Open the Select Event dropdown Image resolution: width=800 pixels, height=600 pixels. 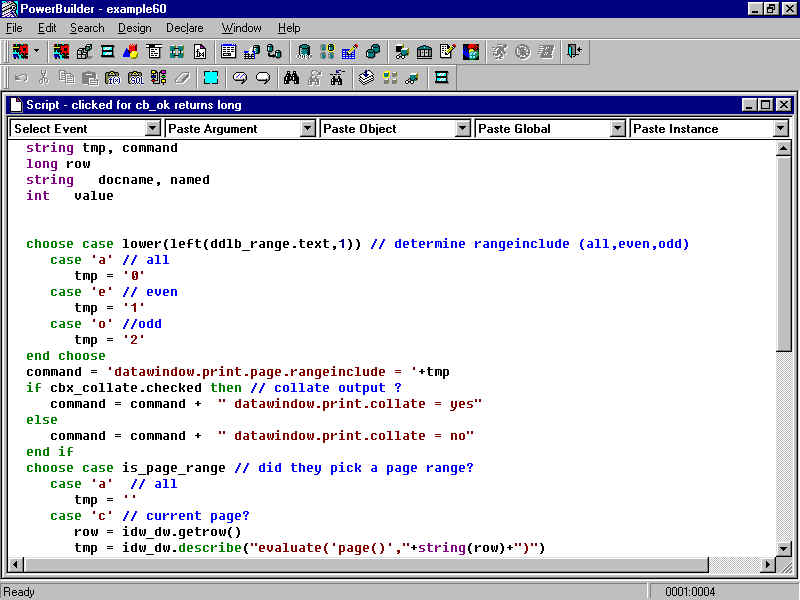click(153, 128)
